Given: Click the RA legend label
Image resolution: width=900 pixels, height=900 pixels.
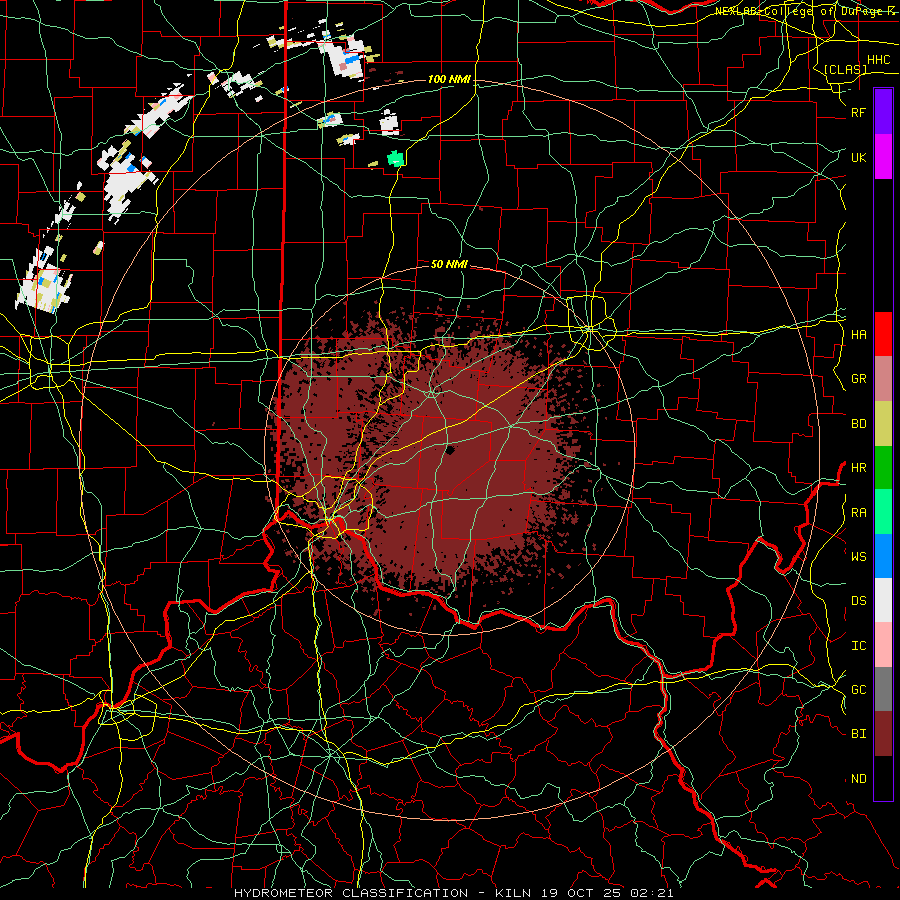Looking at the screenshot, I should (x=859, y=513).
